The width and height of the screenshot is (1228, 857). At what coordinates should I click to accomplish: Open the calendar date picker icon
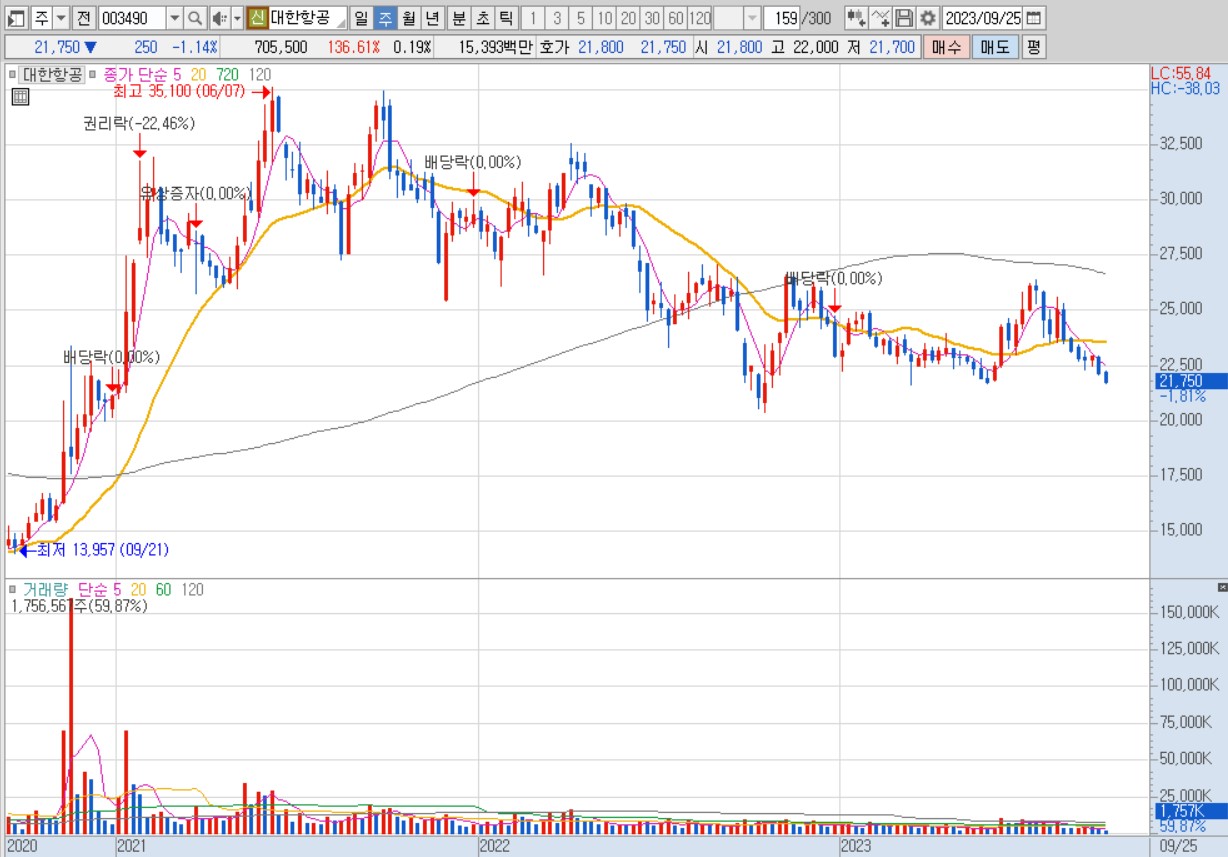(x=1033, y=18)
